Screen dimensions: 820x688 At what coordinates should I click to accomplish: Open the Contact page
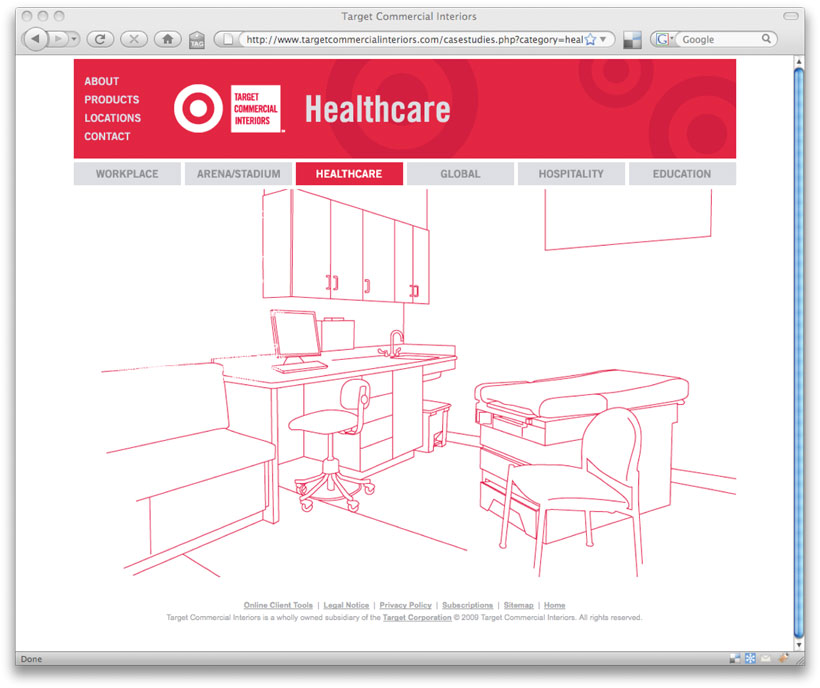(107, 136)
